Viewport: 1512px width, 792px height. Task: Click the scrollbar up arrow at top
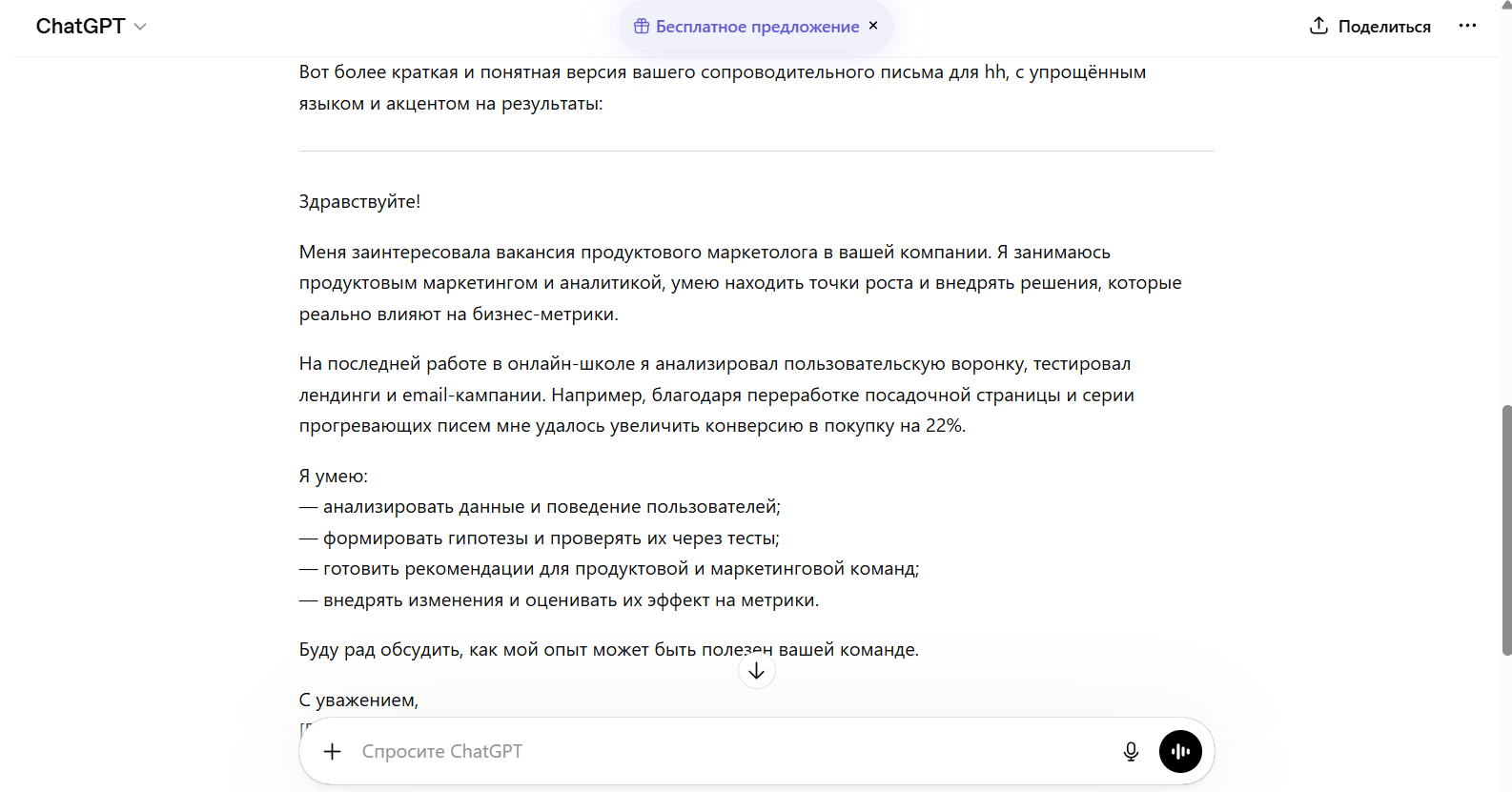[x=1506, y=5]
